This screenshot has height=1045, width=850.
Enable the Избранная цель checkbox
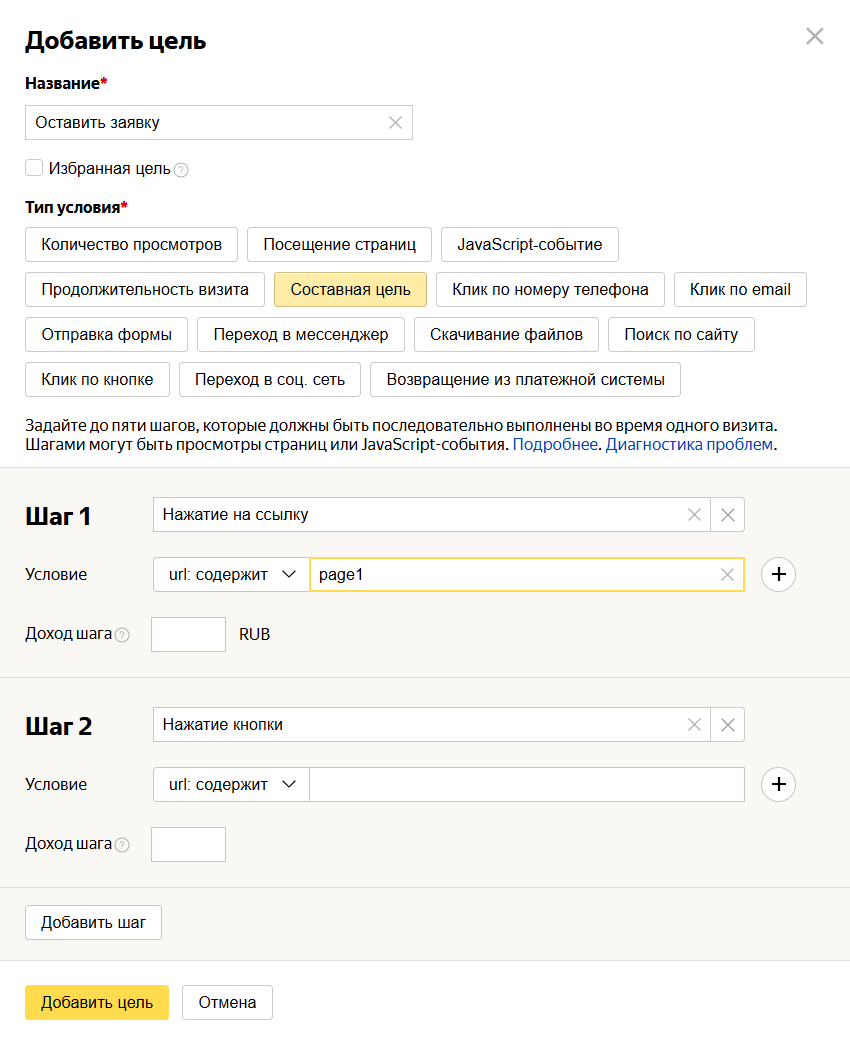coord(34,168)
